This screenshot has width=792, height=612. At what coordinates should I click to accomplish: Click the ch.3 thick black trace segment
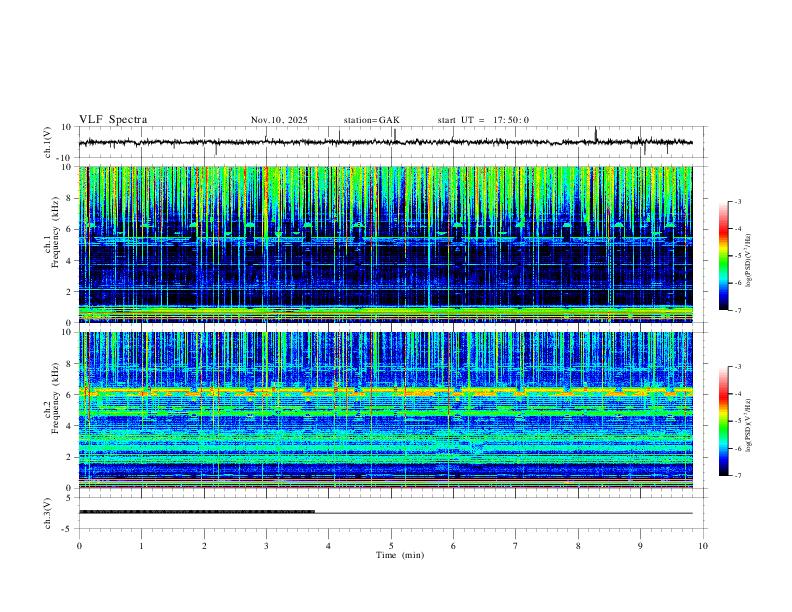point(197,512)
